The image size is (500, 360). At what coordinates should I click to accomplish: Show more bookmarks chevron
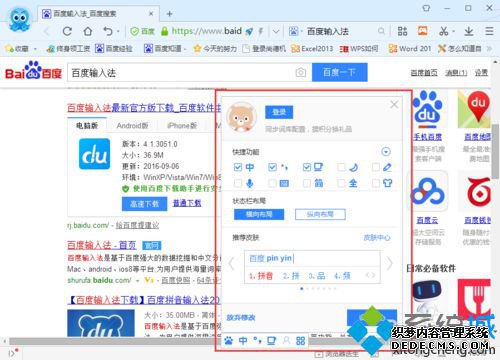(489, 49)
